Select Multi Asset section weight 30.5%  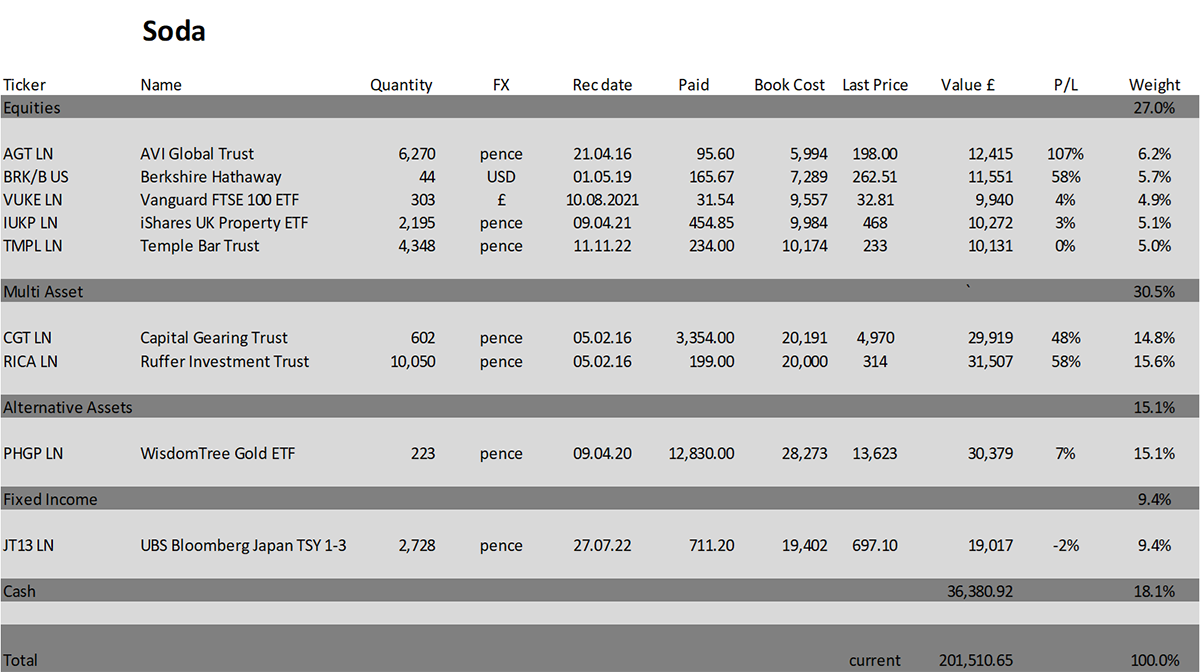point(1153,292)
